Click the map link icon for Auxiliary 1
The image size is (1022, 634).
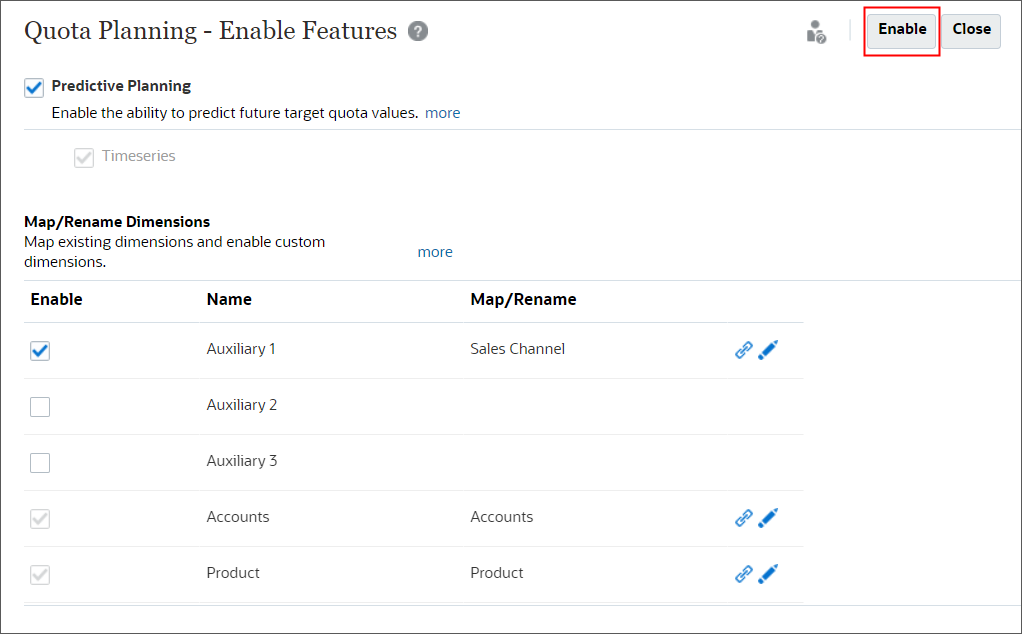click(x=743, y=350)
